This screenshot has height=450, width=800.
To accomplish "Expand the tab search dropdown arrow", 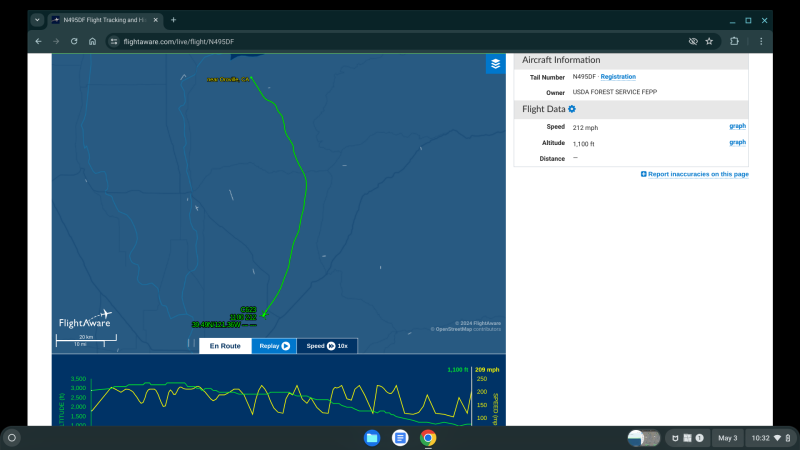I will click(x=37, y=20).
